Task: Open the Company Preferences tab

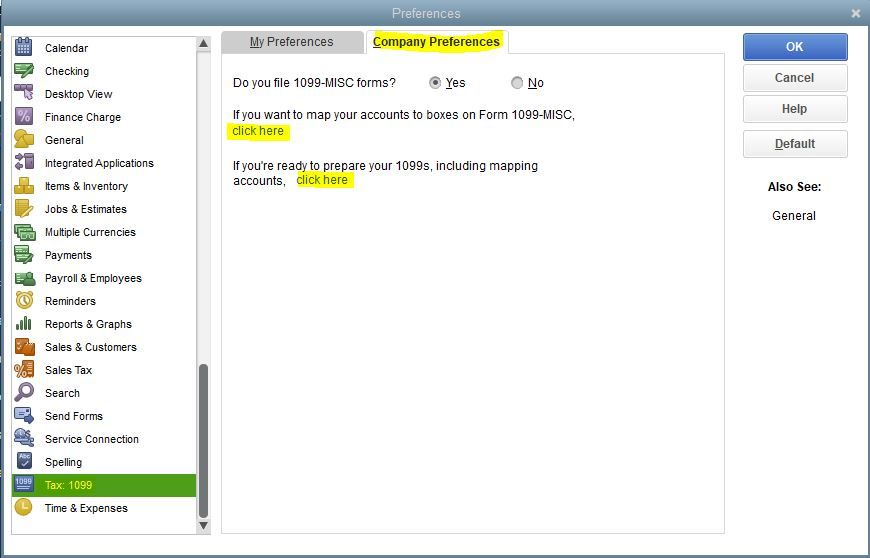Action: point(436,42)
